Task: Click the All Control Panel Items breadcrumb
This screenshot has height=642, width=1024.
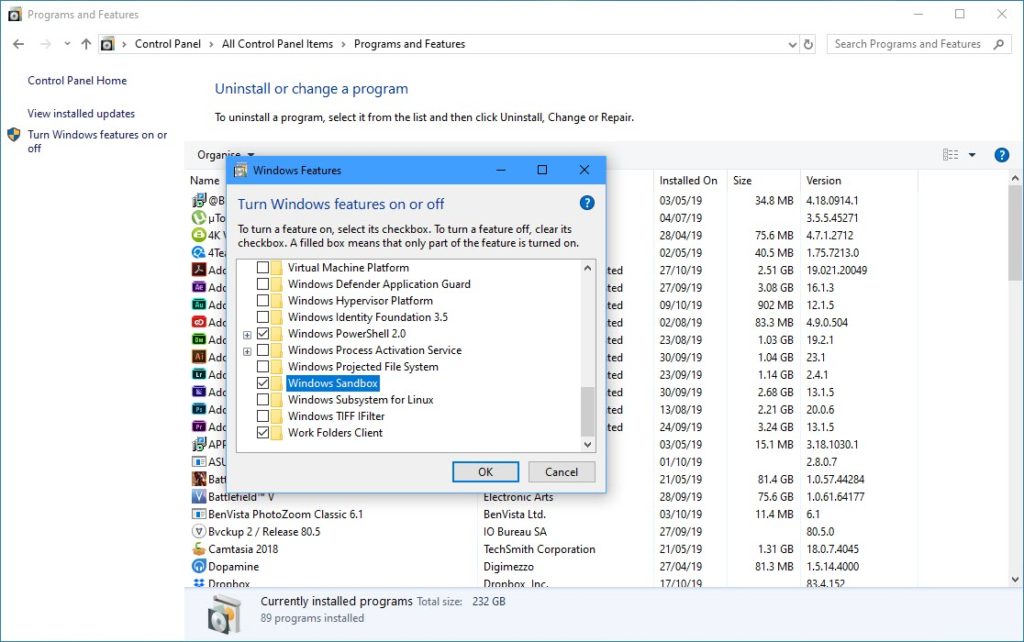Action: point(277,44)
